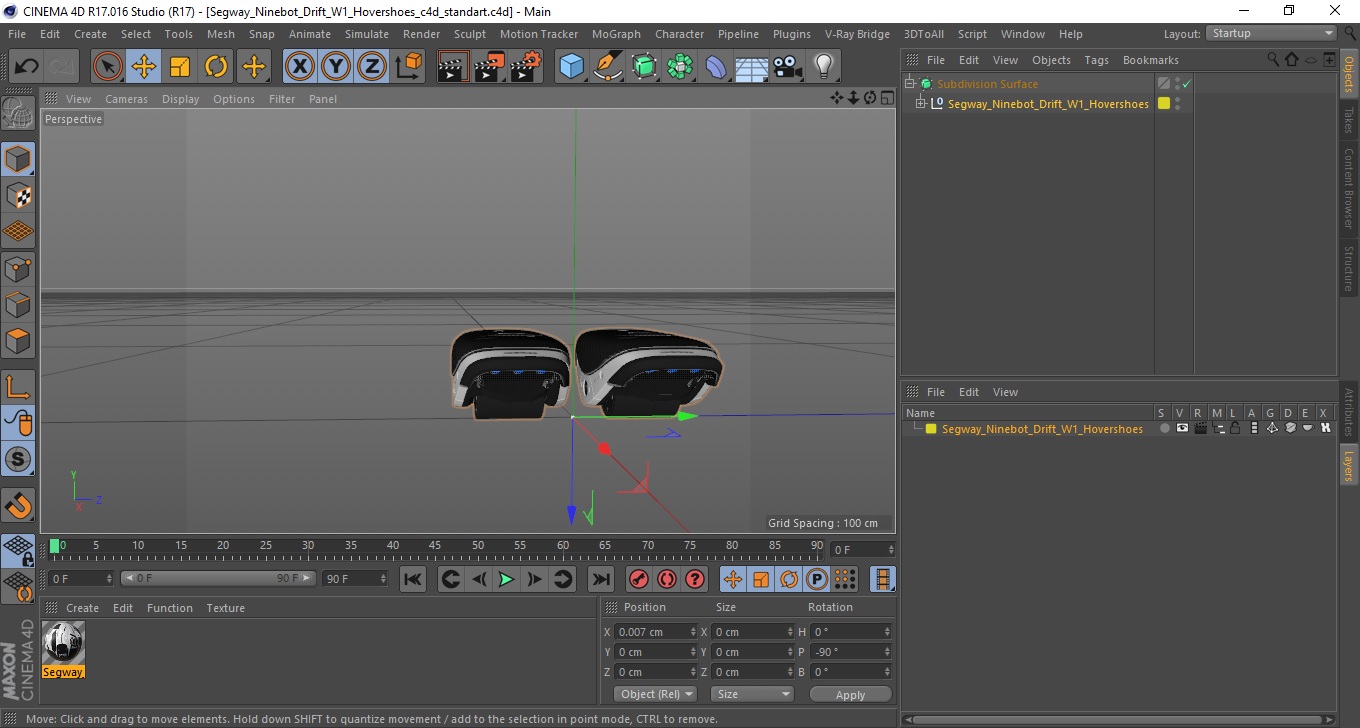Click the Undo arrow icon
This screenshot has width=1360, height=728.
(x=27, y=67)
